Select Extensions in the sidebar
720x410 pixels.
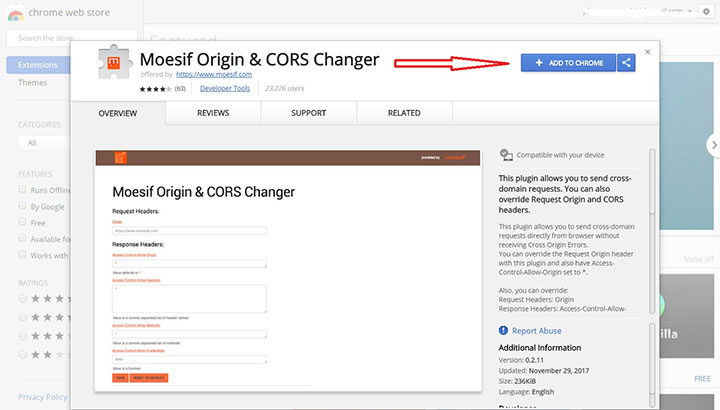coord(38,65)
